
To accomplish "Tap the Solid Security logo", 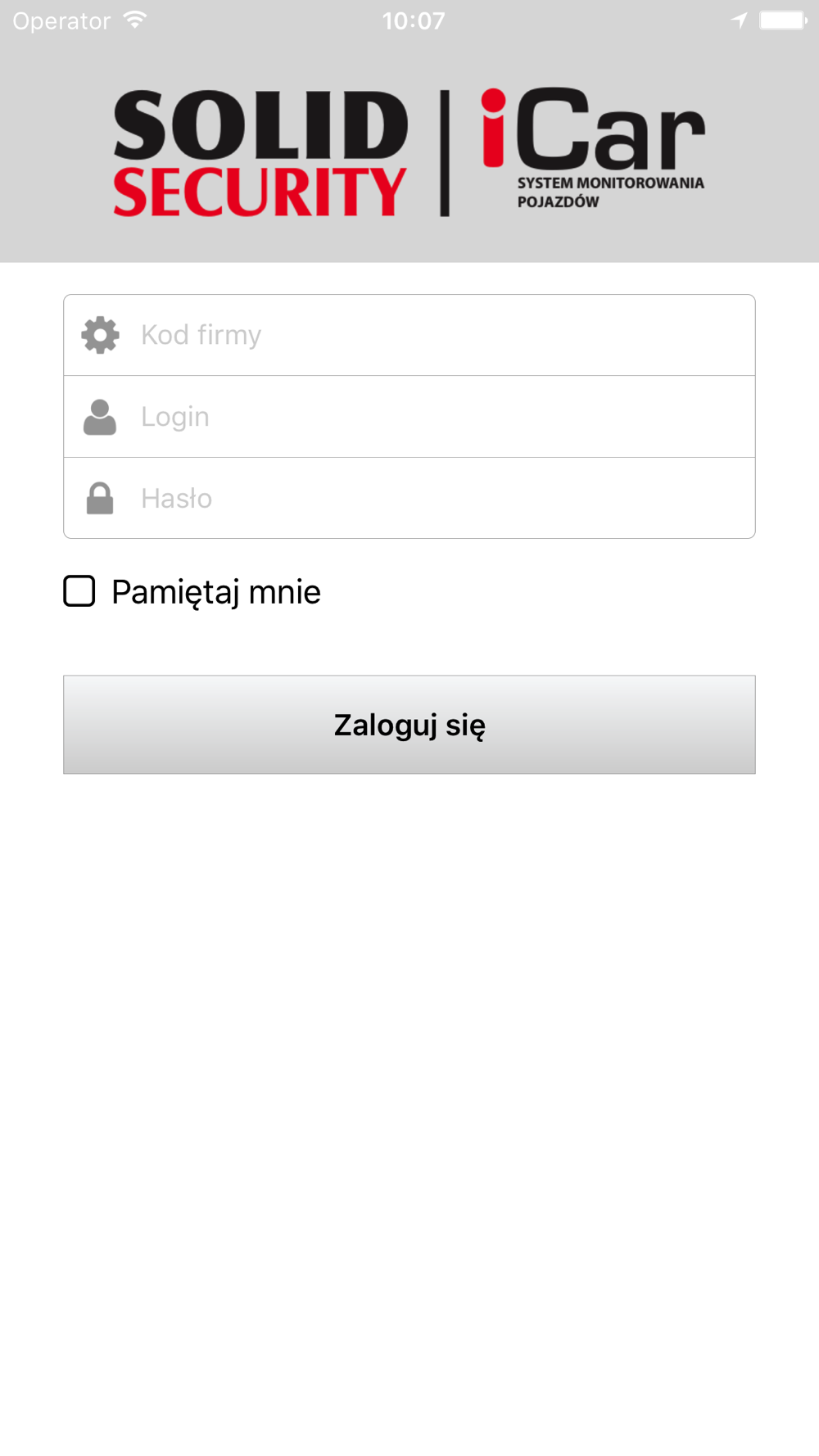I will tap(260, 153).
